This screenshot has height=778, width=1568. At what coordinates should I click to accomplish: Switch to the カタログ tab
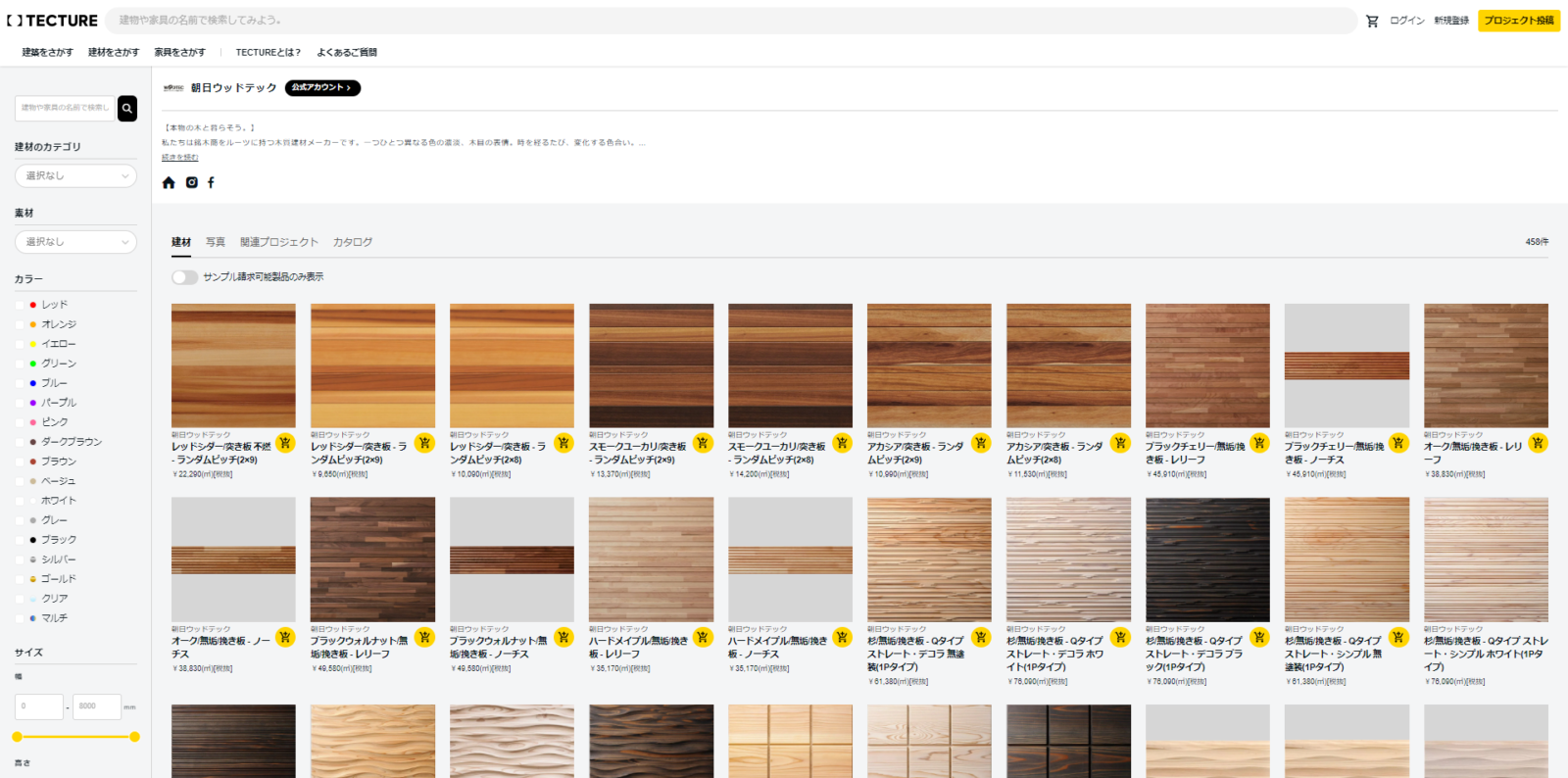pyautogui.click(x=352, y=242)
